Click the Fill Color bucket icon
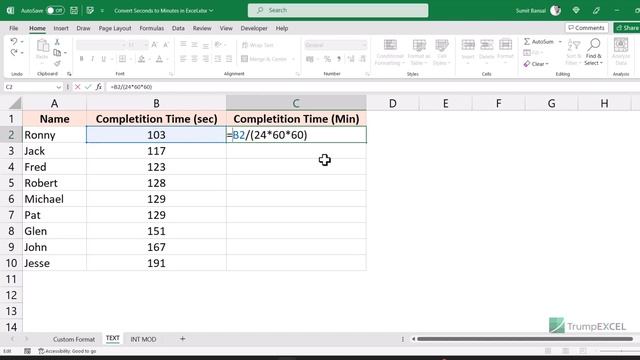 [x=141, y=59]
